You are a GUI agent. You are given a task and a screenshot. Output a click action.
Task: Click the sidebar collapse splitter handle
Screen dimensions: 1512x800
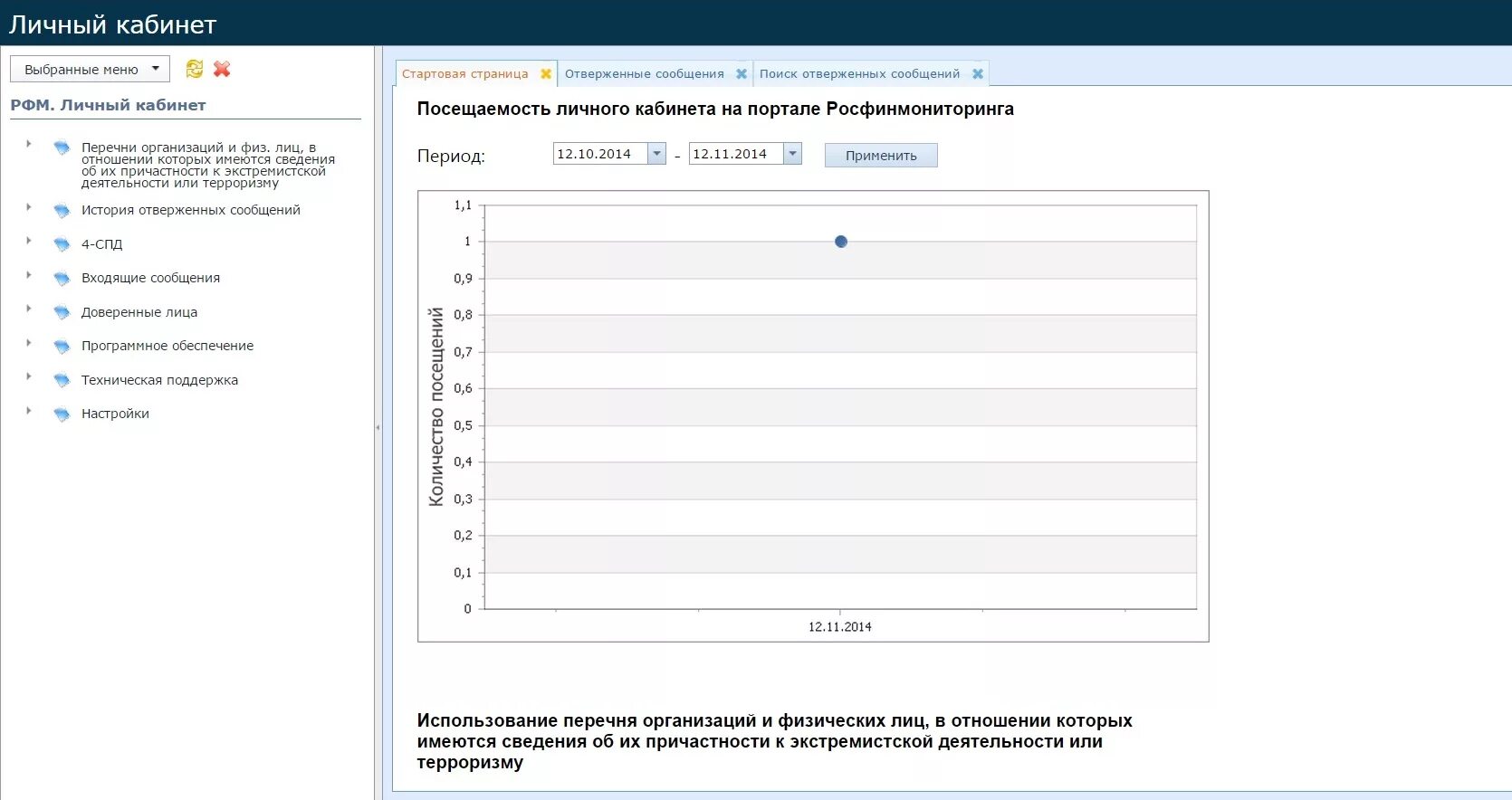378,427
